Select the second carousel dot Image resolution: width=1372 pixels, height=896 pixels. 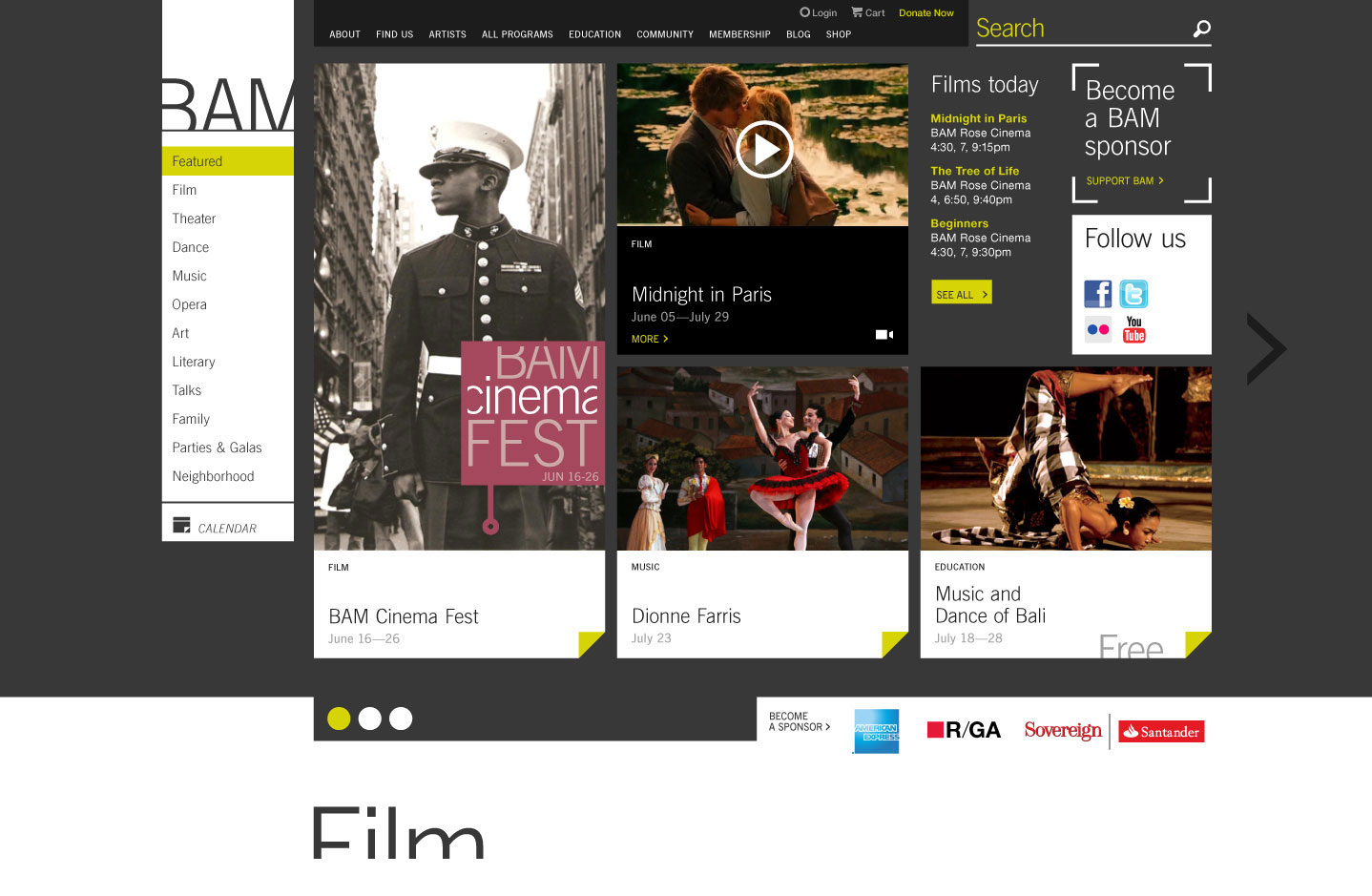pyautogui.click(x=370, y=719)
